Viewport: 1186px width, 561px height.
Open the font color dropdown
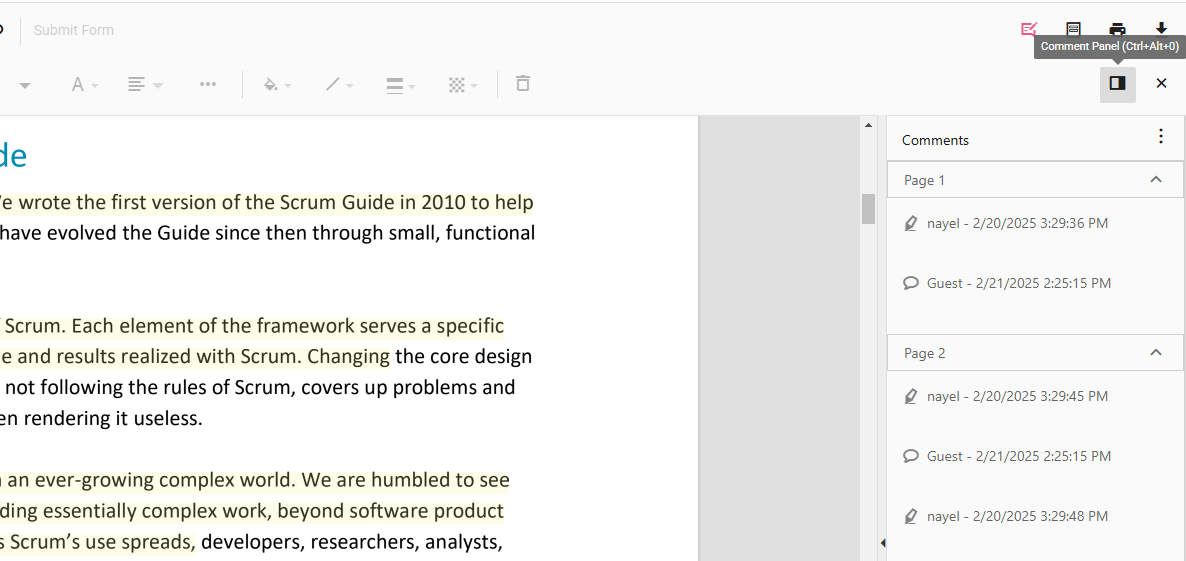(84, 85)
